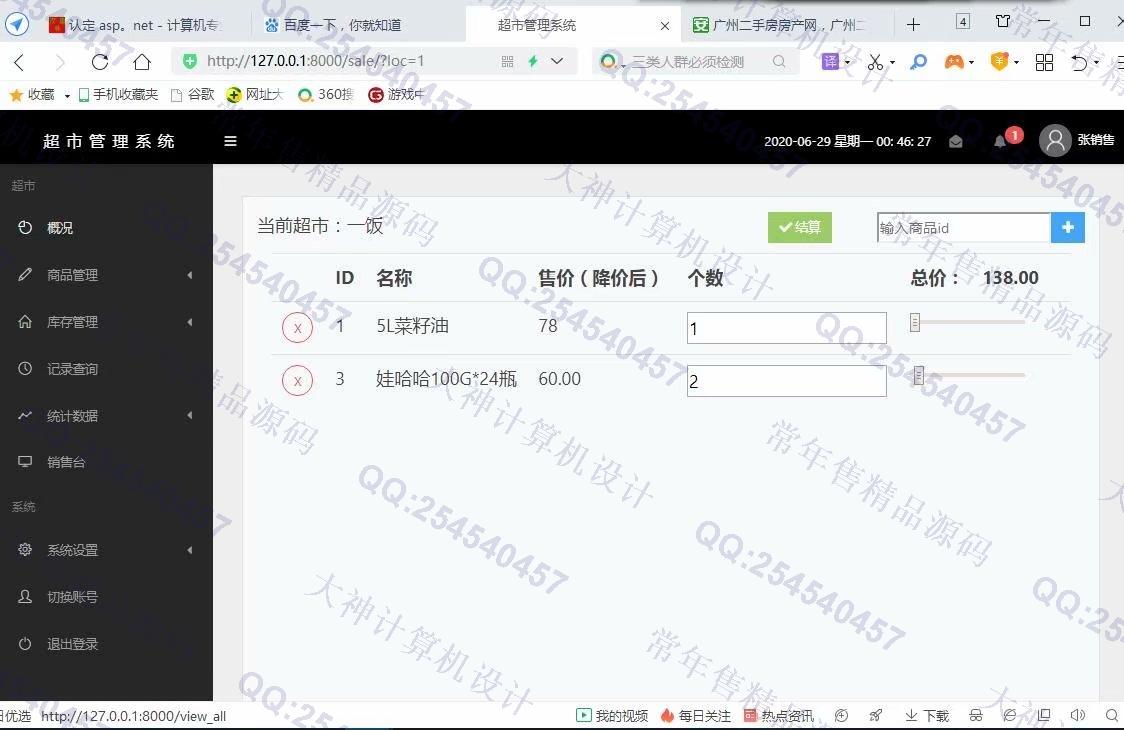This screenshot has height=730, width=1124.
Task: Switch to 认定 asp。net browser tab
Action: [x=136, y=25]
